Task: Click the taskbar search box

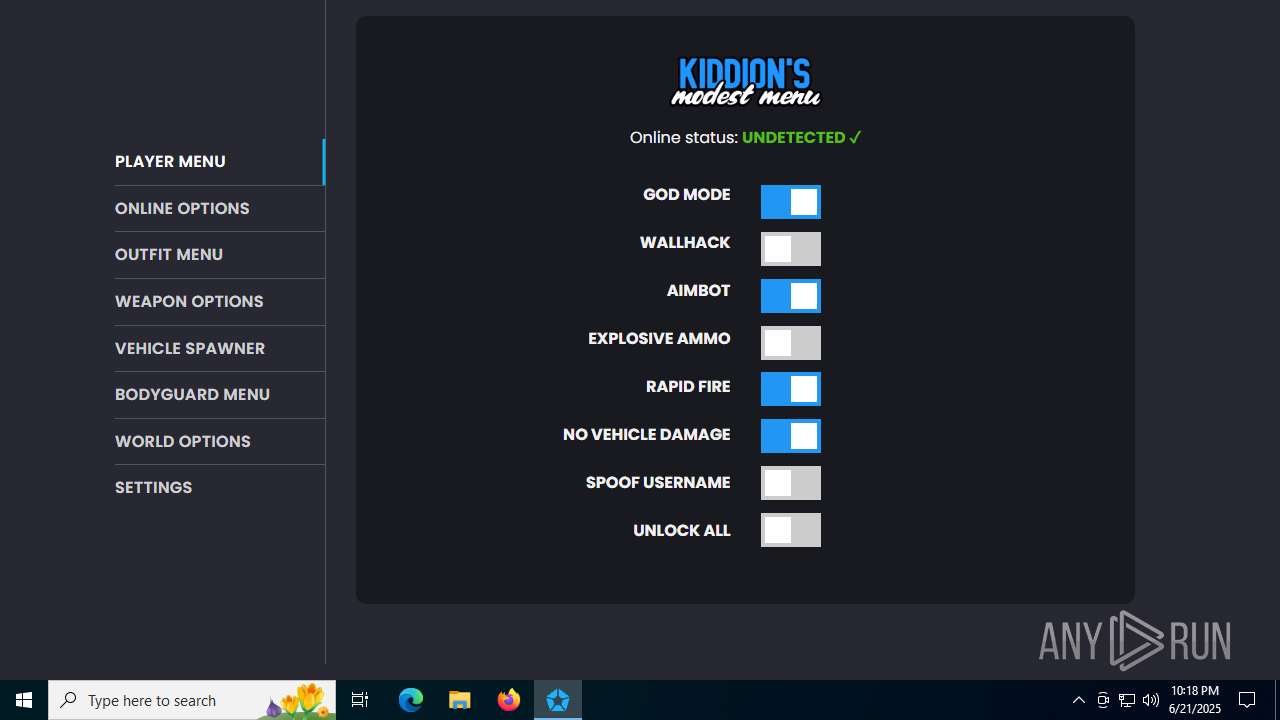Action: pyautogui.click(x=192, y=700)
